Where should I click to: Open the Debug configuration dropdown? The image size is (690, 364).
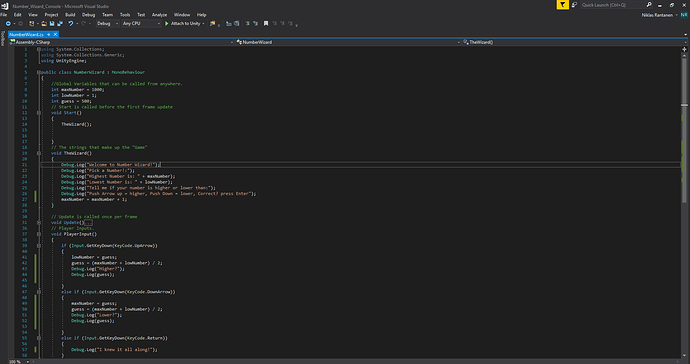point(107,23)
